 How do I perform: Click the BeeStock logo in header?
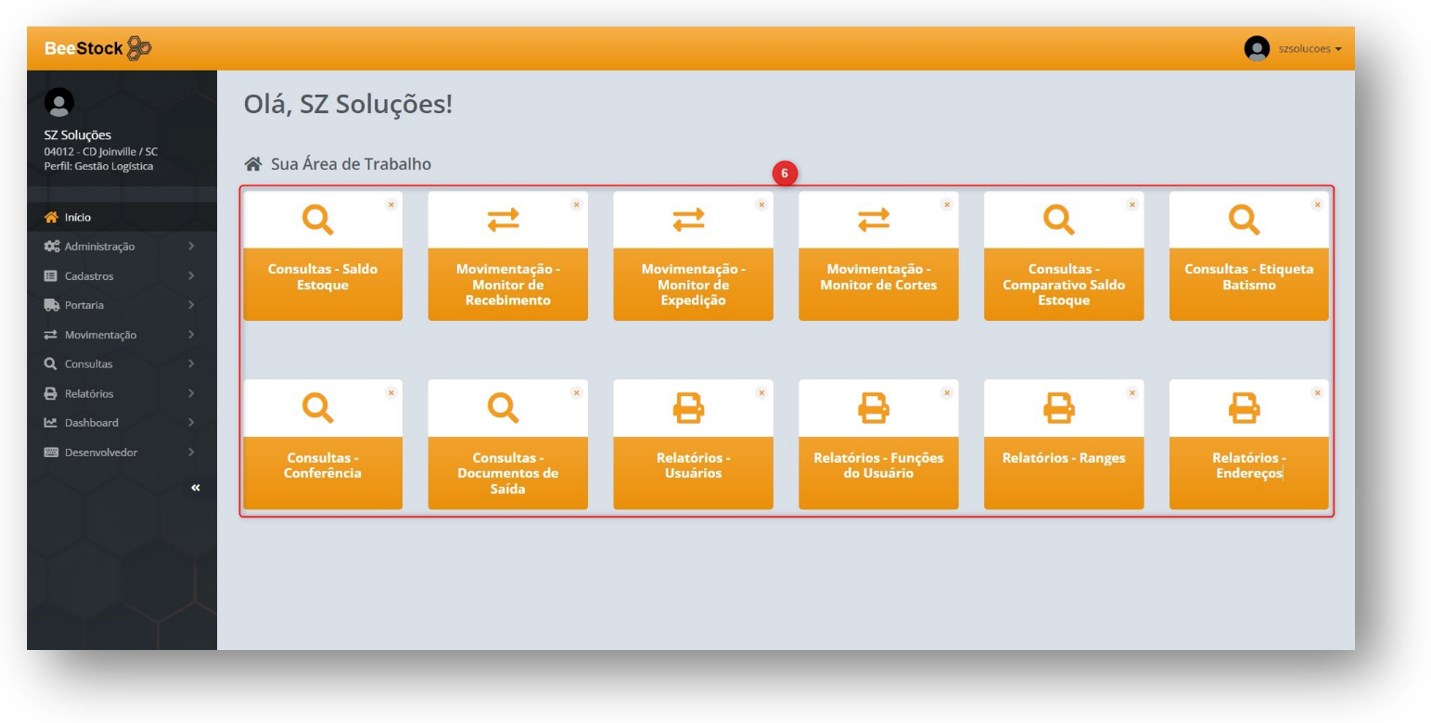click(97, 48)
